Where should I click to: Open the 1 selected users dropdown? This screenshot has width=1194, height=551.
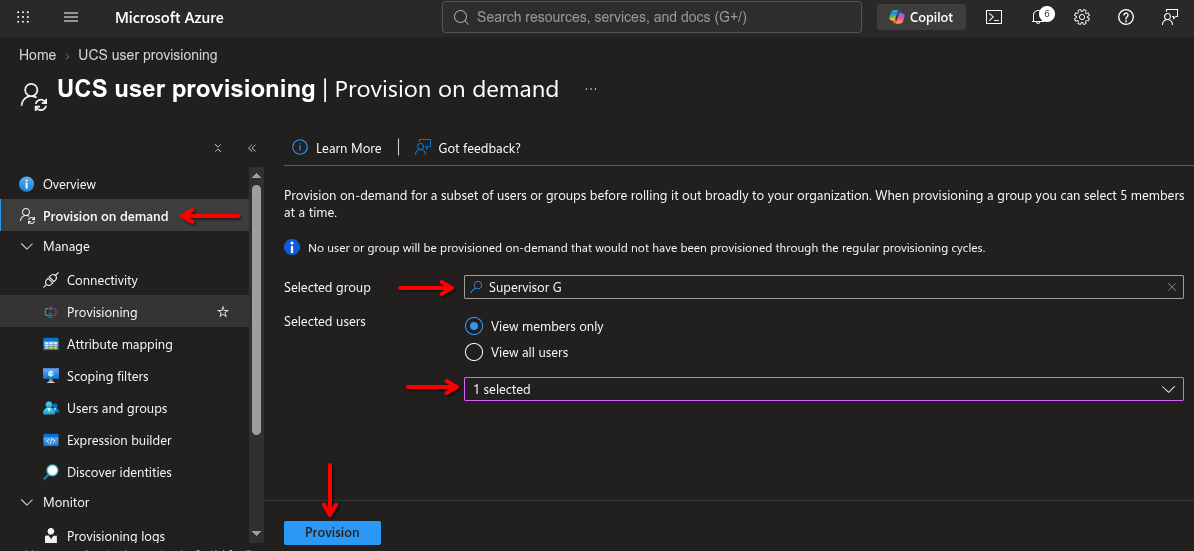point(824,389)
